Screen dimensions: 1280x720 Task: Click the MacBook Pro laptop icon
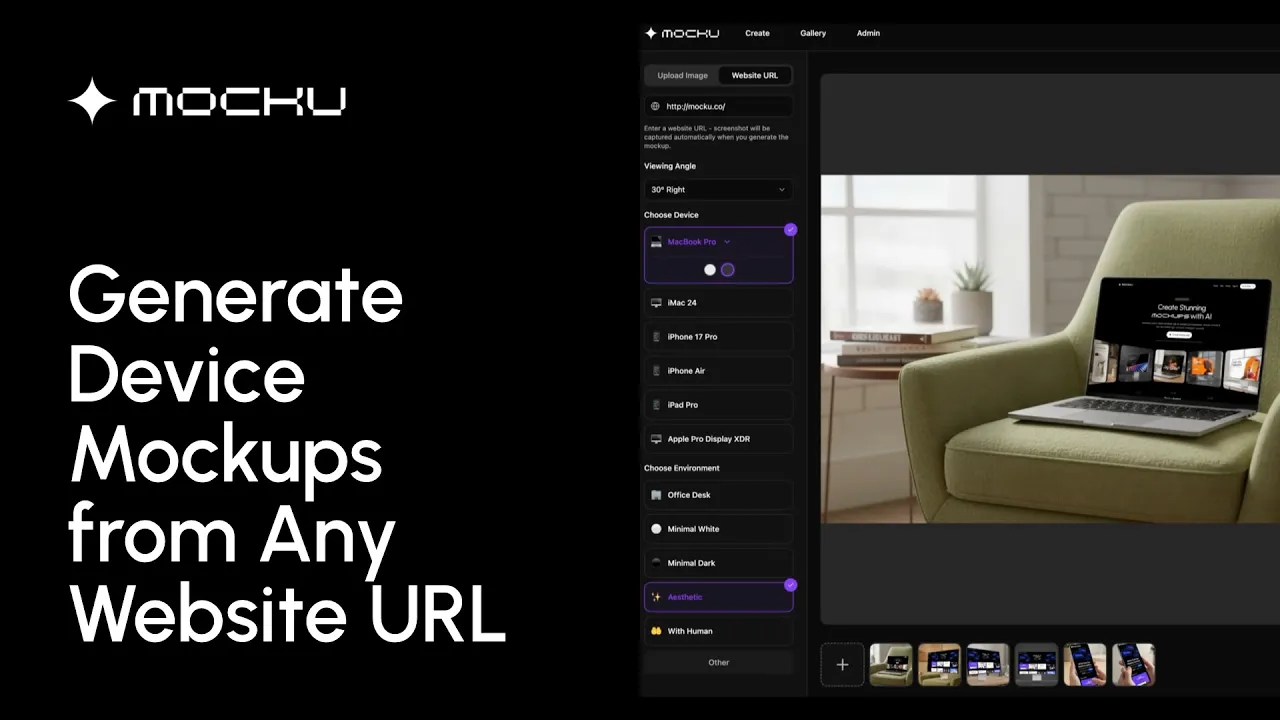[x=656, y=242]
